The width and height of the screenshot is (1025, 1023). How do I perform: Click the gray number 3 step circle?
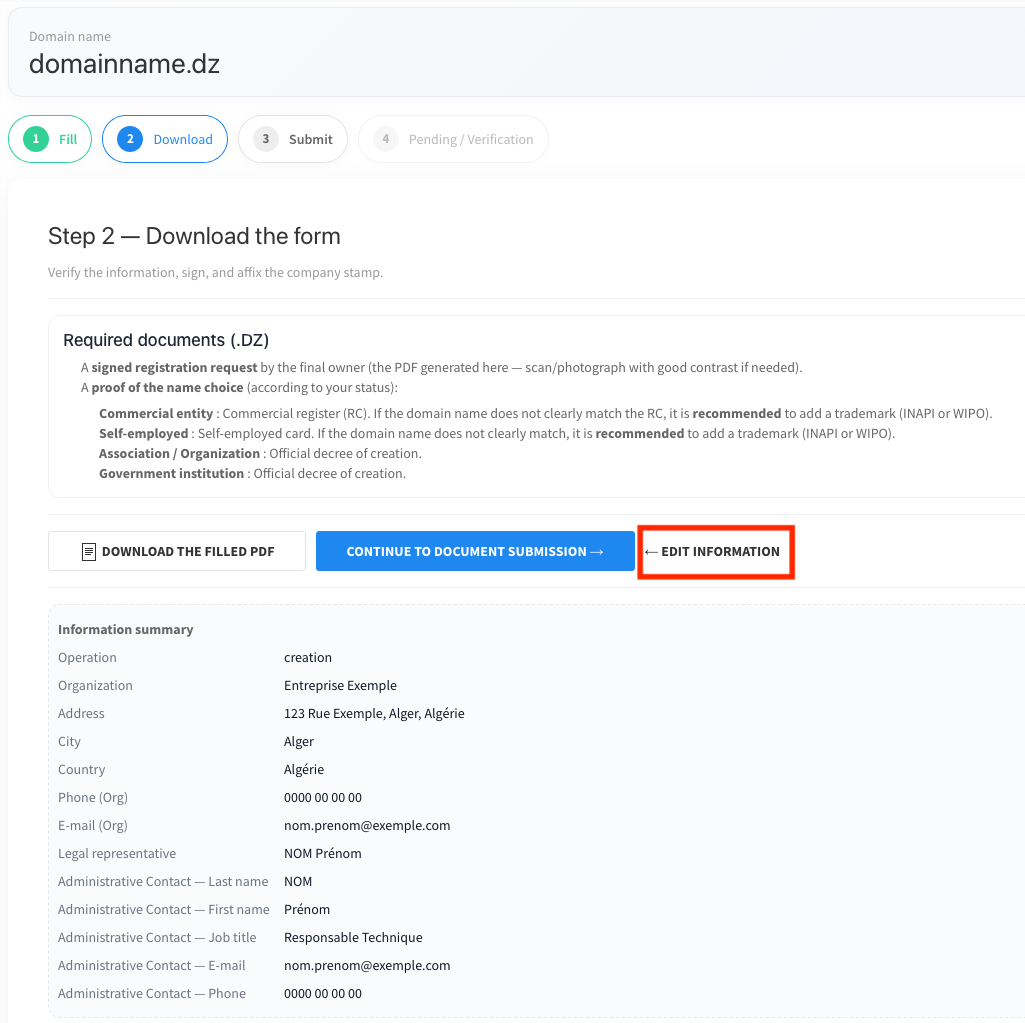[x=266, y=139]
